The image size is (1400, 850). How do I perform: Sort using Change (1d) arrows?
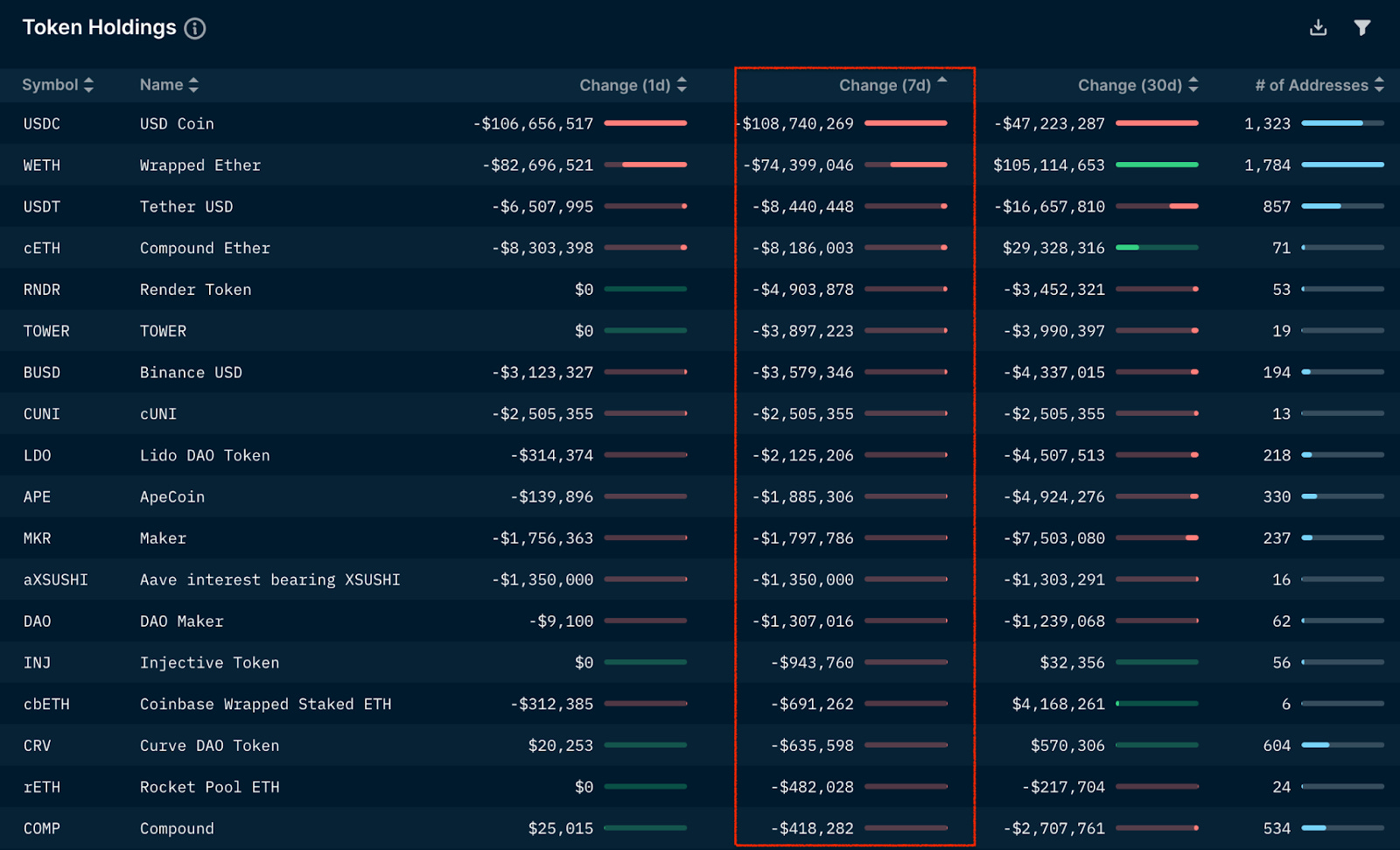(x=682, y=85)
